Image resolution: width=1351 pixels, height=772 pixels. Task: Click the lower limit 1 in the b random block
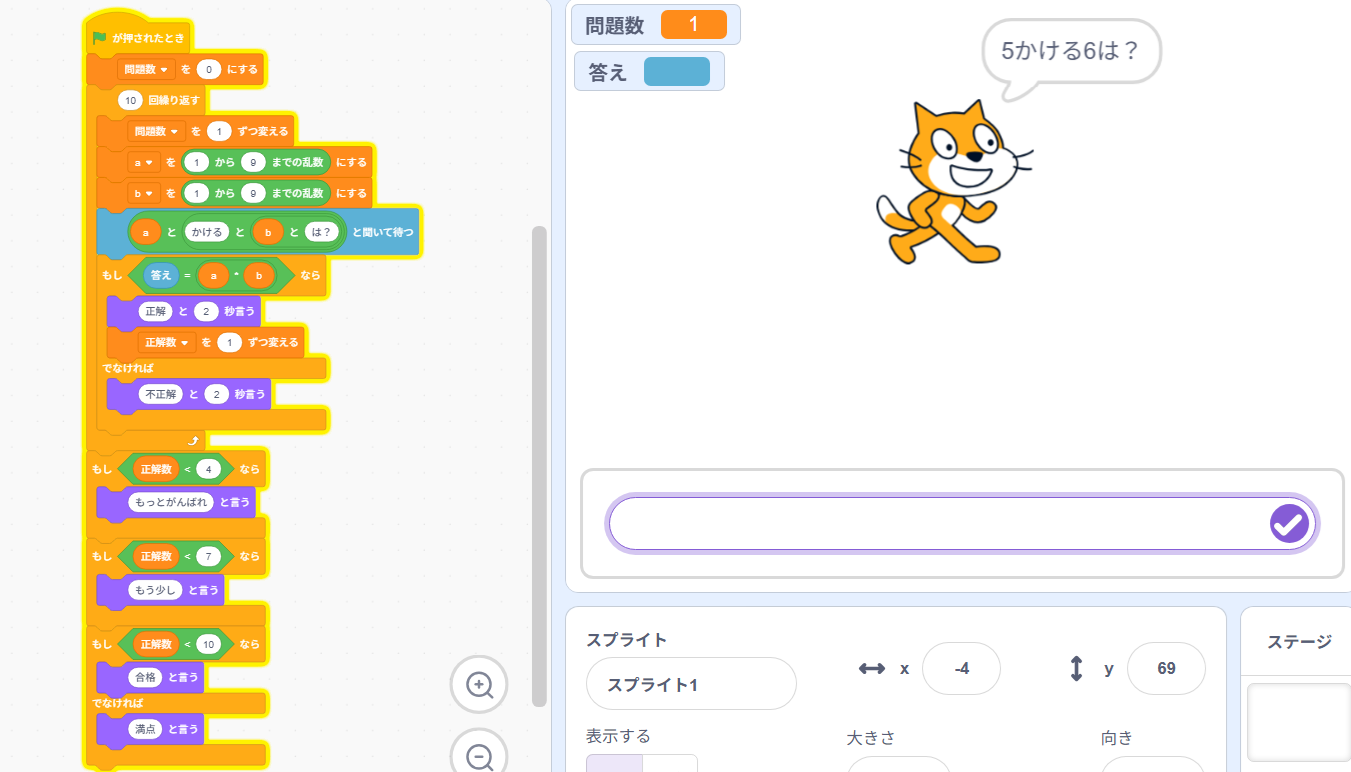tap(197, 193)
